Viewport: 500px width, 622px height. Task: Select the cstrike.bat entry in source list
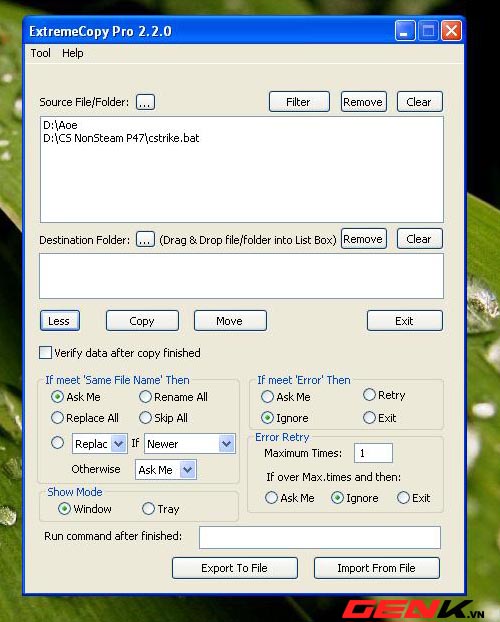pos(121,138)
